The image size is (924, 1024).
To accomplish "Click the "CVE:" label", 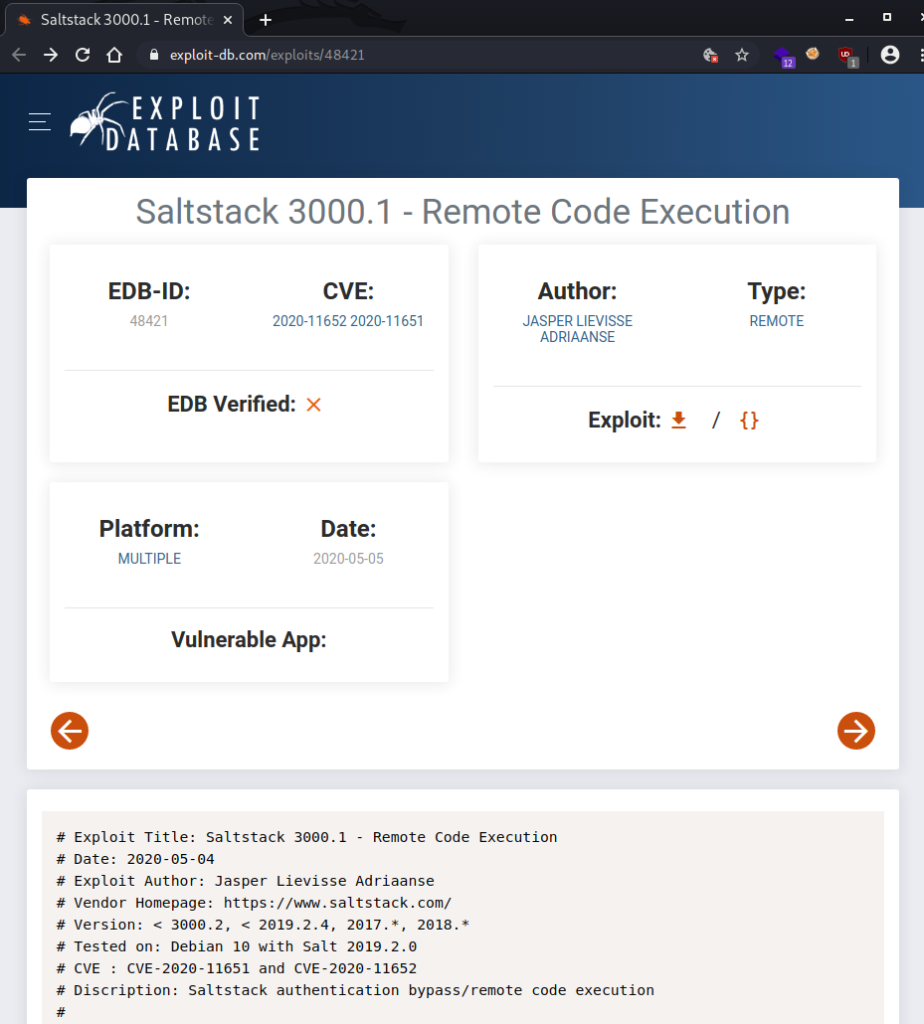I will tap(348, 291).
